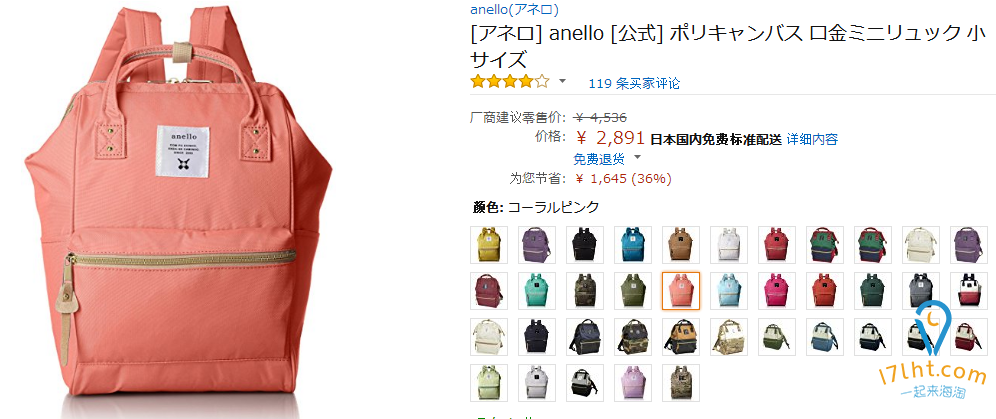Click the four-star rating stars

[x=509, y=81]
